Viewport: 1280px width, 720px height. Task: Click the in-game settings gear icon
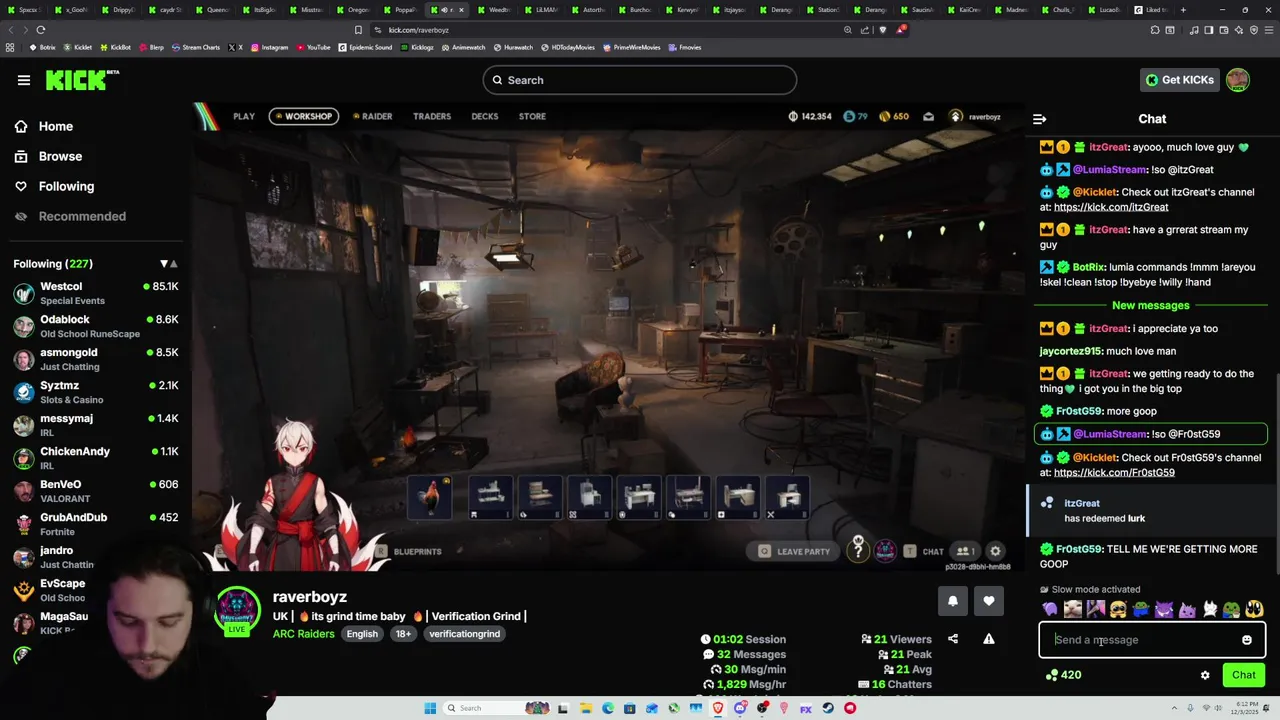tap(995, 551)
